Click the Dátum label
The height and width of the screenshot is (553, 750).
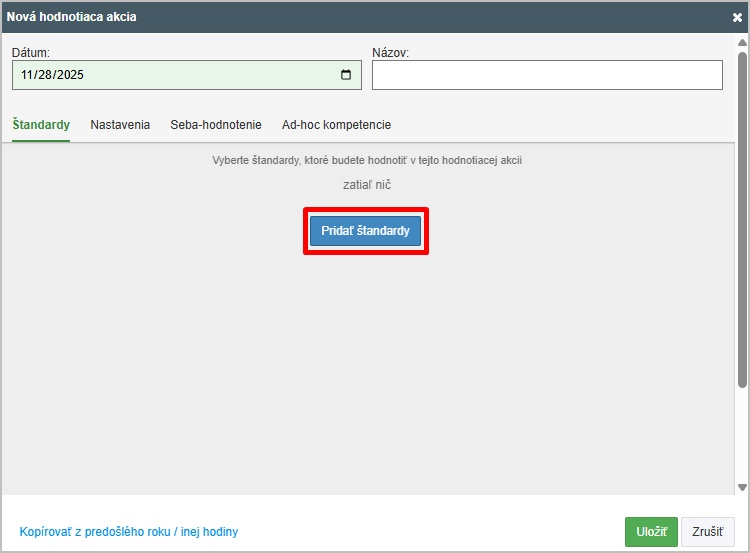coord(31,52)
